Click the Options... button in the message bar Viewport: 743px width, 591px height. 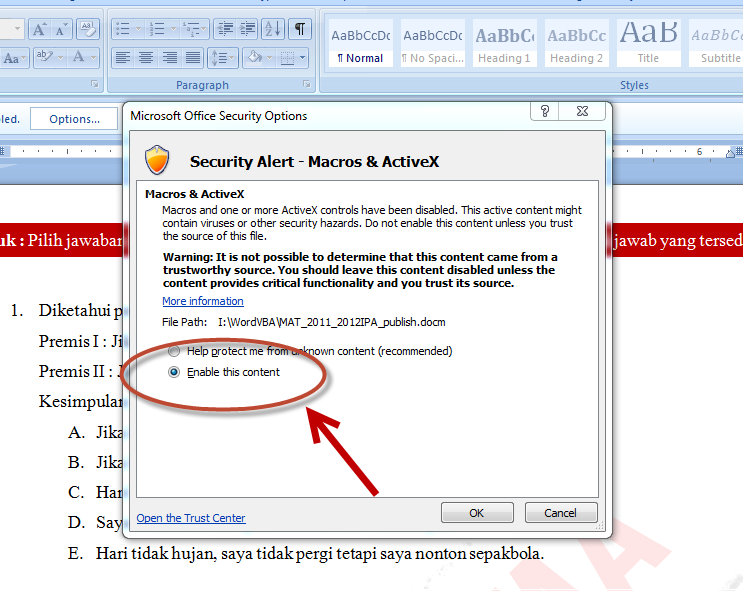[x=74, y=119]
